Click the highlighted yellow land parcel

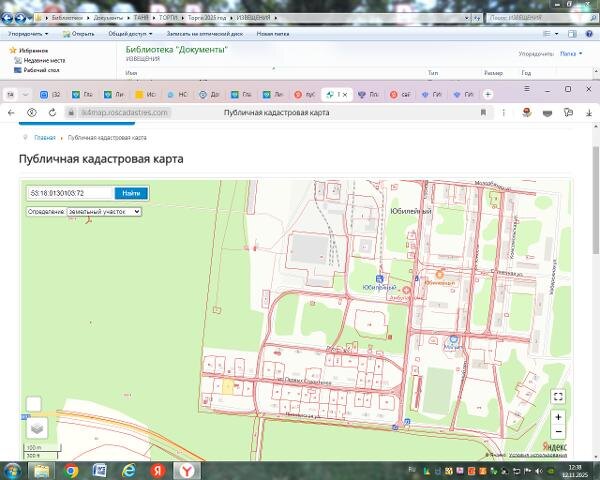(228, 387)
